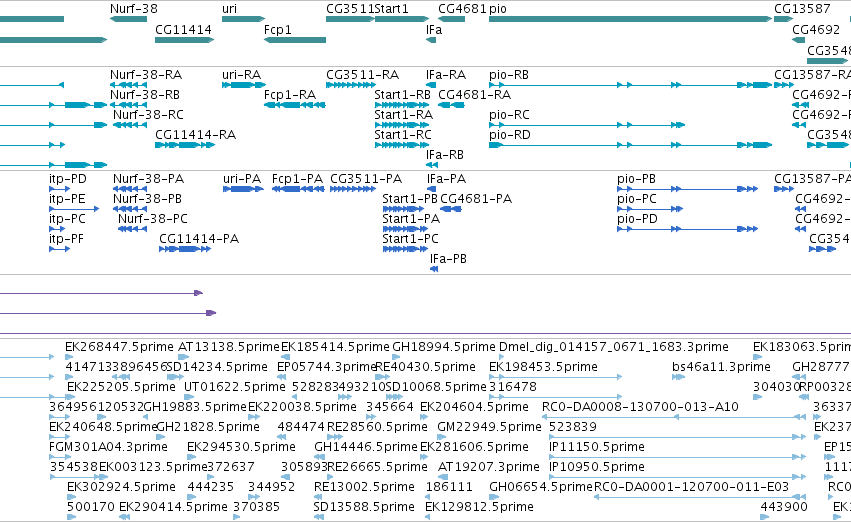851x522 pixels.
Task: Click the uri-RA transcript label
Action: point(242,74)
